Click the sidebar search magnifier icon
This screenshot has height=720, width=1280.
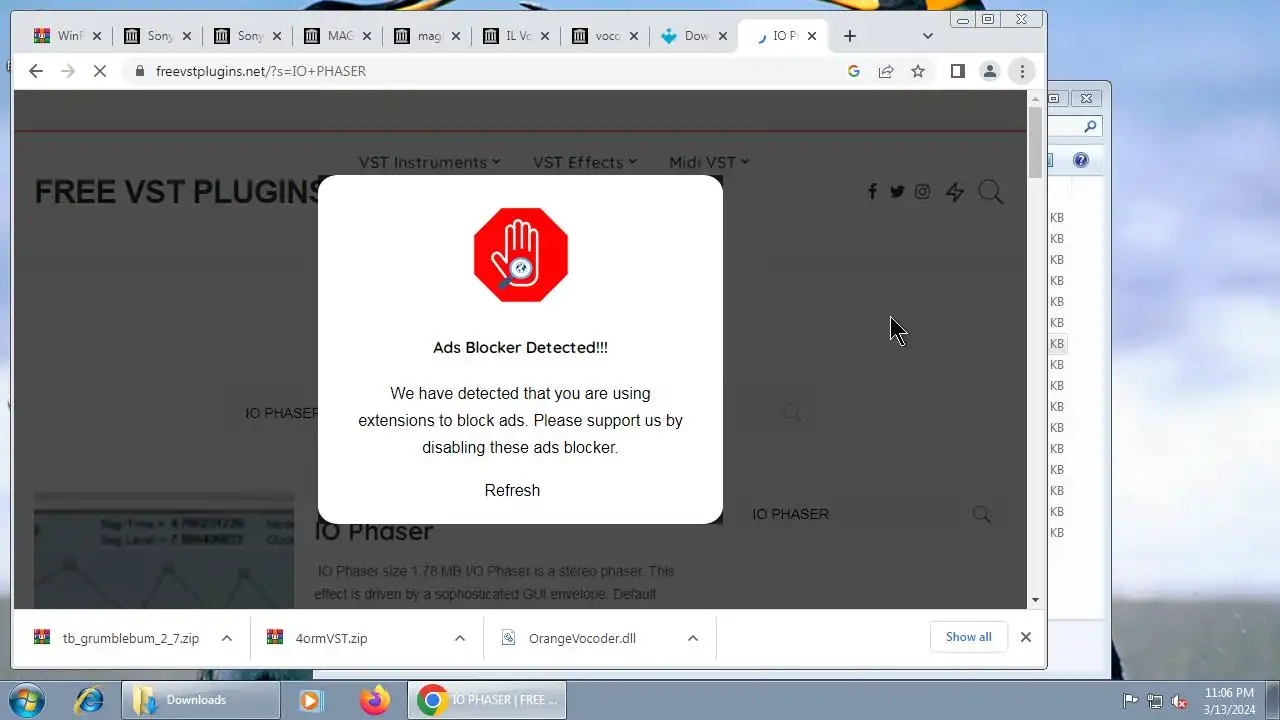tap(982, 514)
